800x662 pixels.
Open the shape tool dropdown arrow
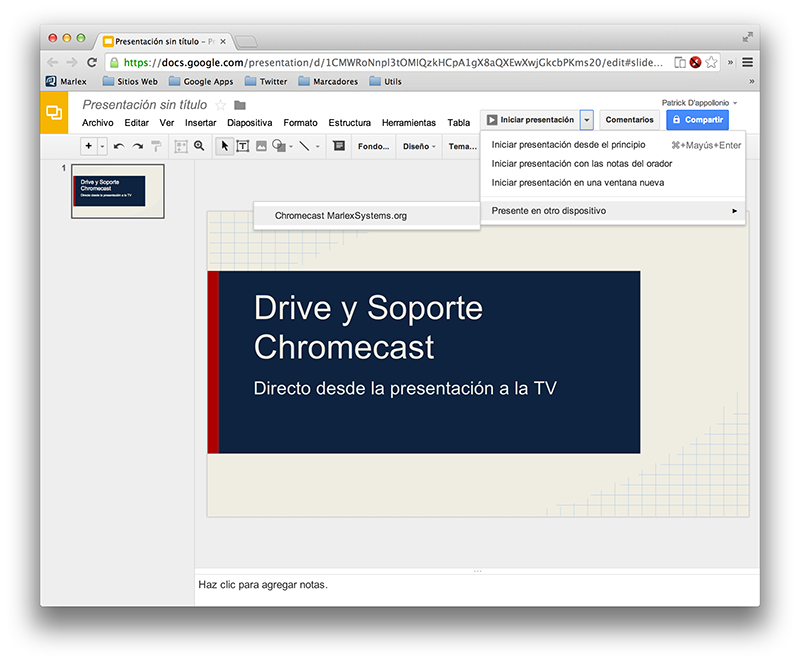click(291, 146)
